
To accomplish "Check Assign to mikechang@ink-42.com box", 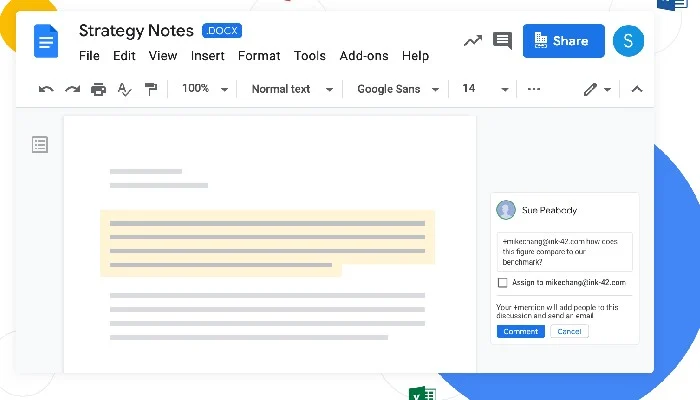I will click(x=502, y=283).
